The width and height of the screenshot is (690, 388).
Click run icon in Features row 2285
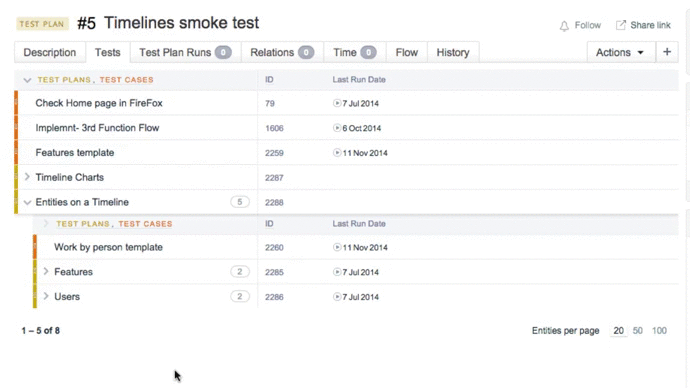click(337, 272)
